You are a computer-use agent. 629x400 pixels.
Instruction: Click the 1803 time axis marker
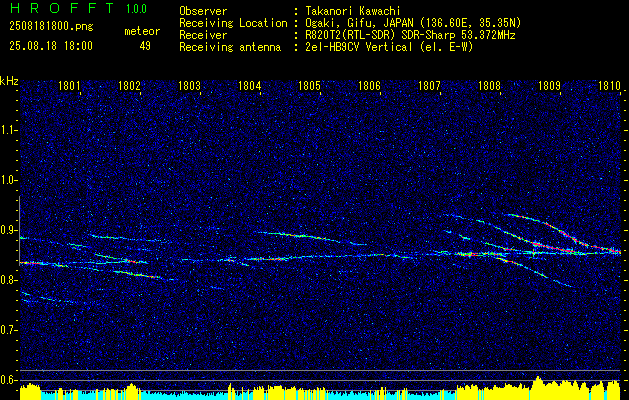point(189,85)
